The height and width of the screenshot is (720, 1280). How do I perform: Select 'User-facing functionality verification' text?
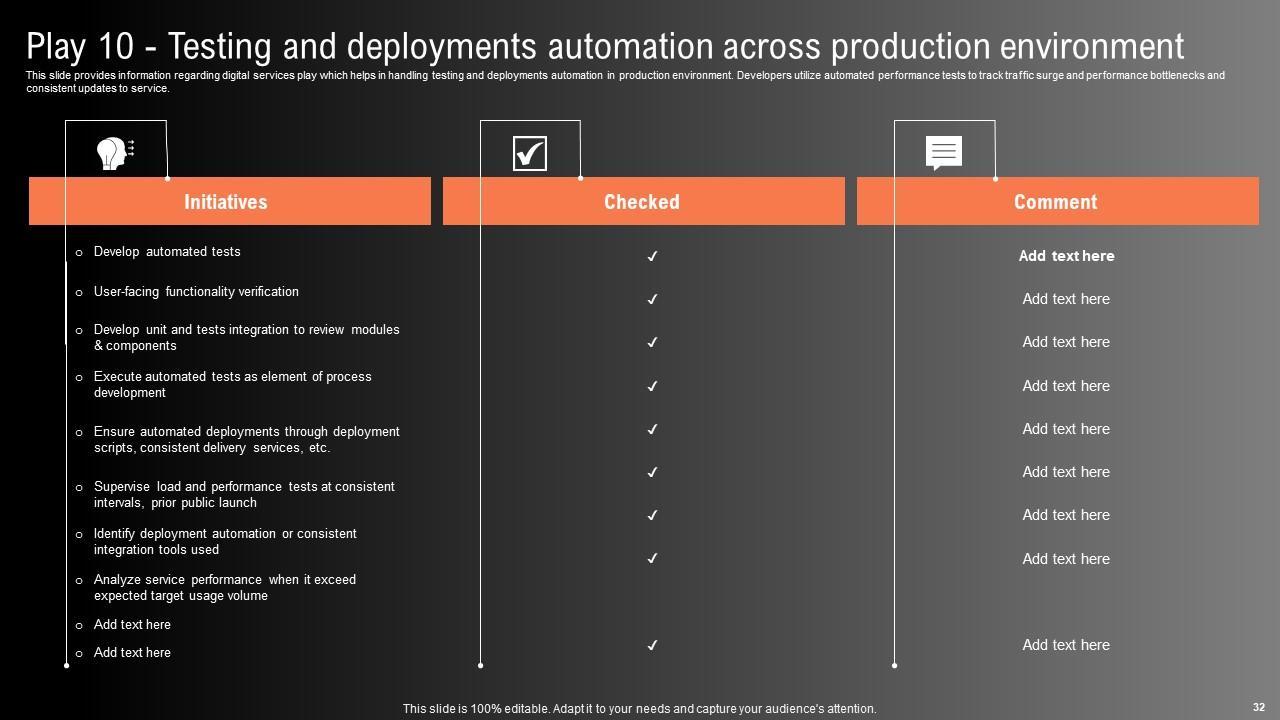pos(196,292)
